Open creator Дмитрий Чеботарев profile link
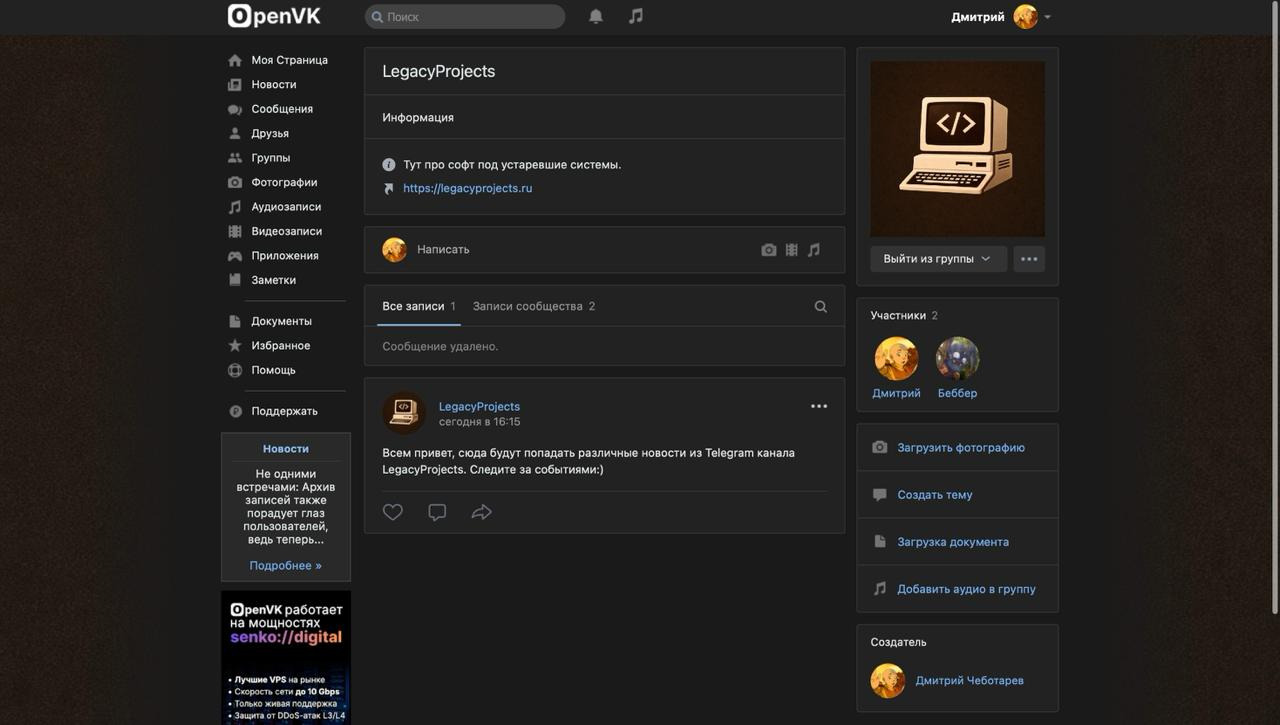Screen dimensions: 1280x725 (969, 681)
